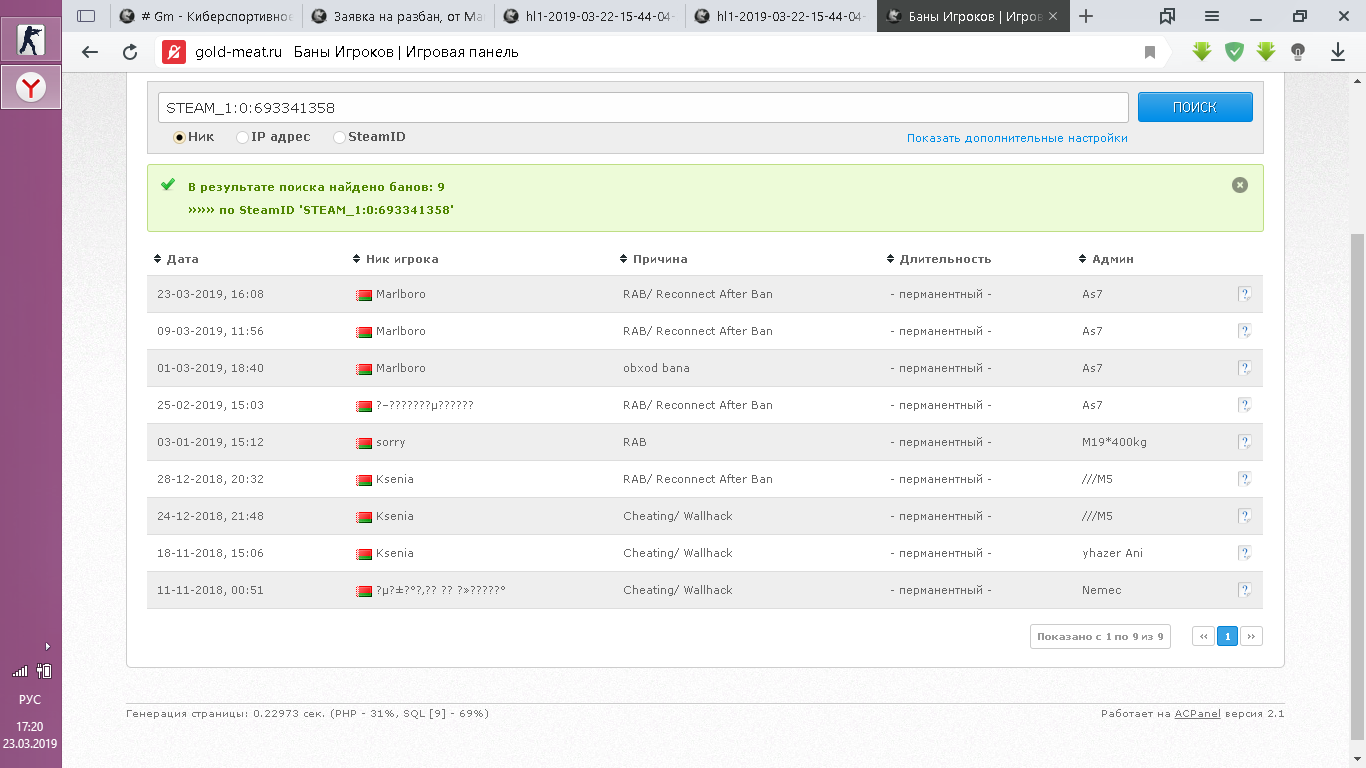Open browser downloads panel
This screenshot has width=1366, height=768.
(1337, 52)
